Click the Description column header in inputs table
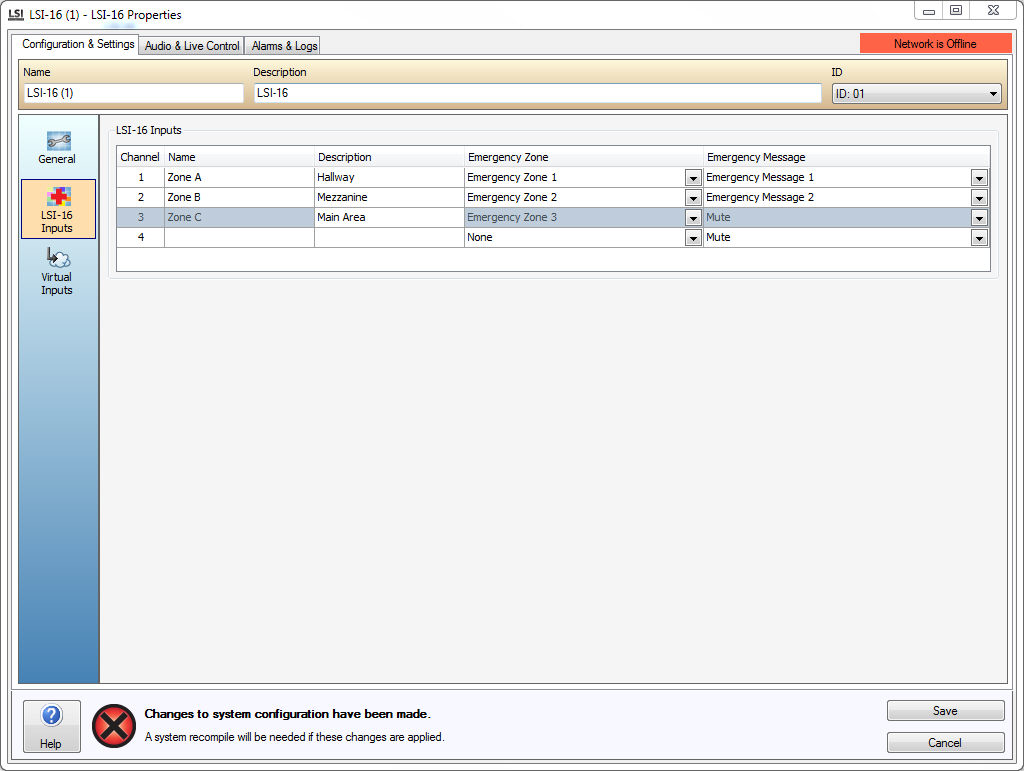This screenshot has height=771, width=1024. [389, 157]
